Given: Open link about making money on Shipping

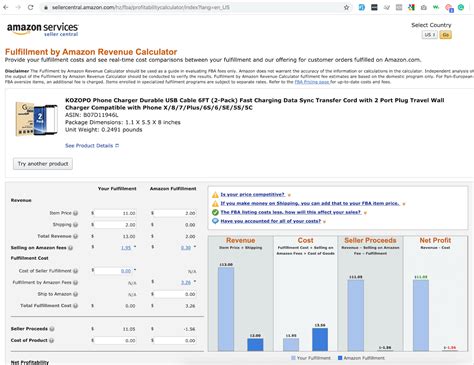Looking at the screenshot, I should pos(310,203).
